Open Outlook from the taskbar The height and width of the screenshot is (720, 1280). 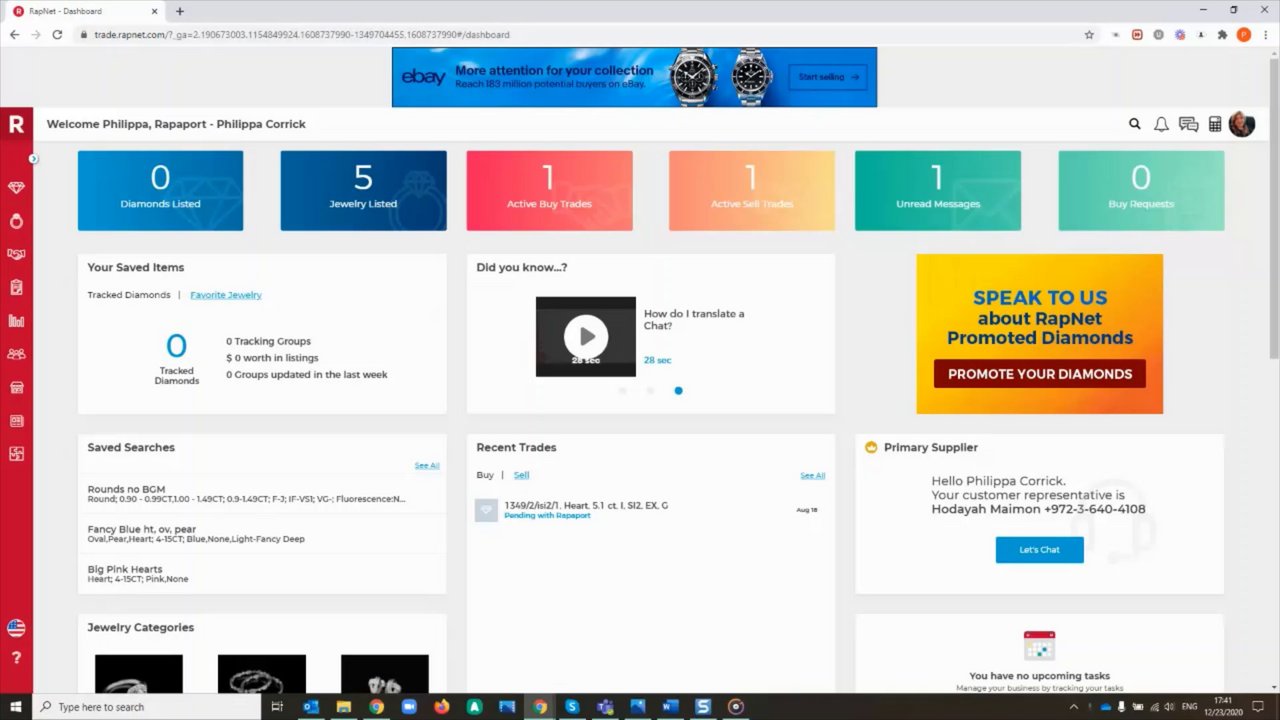tap(310, 707)
